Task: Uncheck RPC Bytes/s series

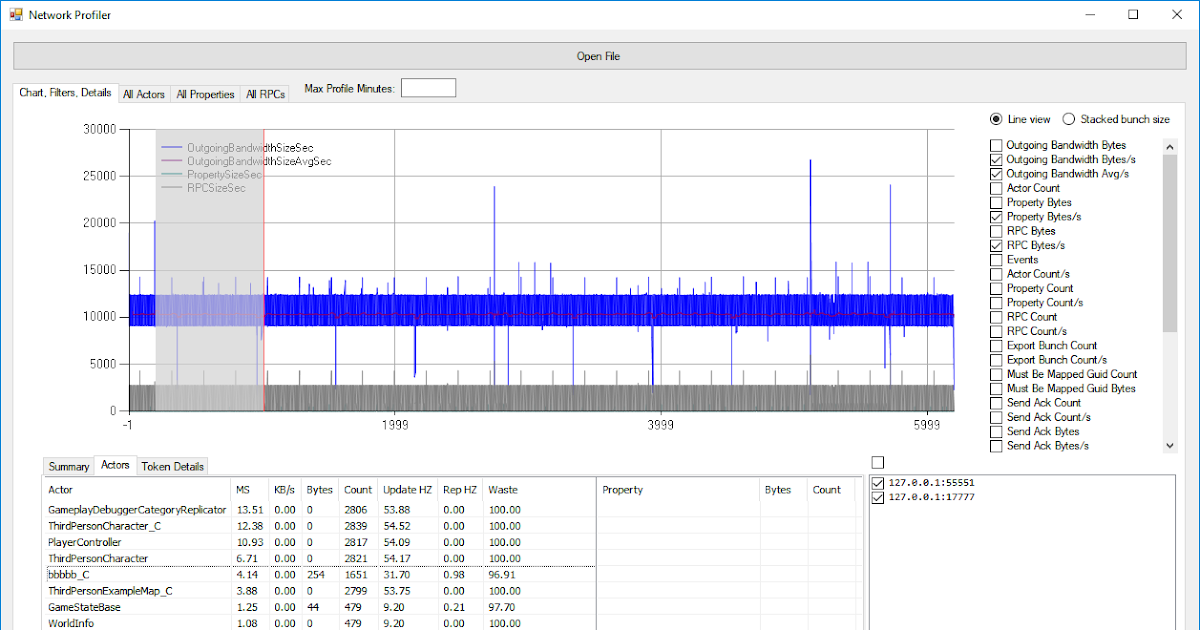Action: click(x=996, y=245)
